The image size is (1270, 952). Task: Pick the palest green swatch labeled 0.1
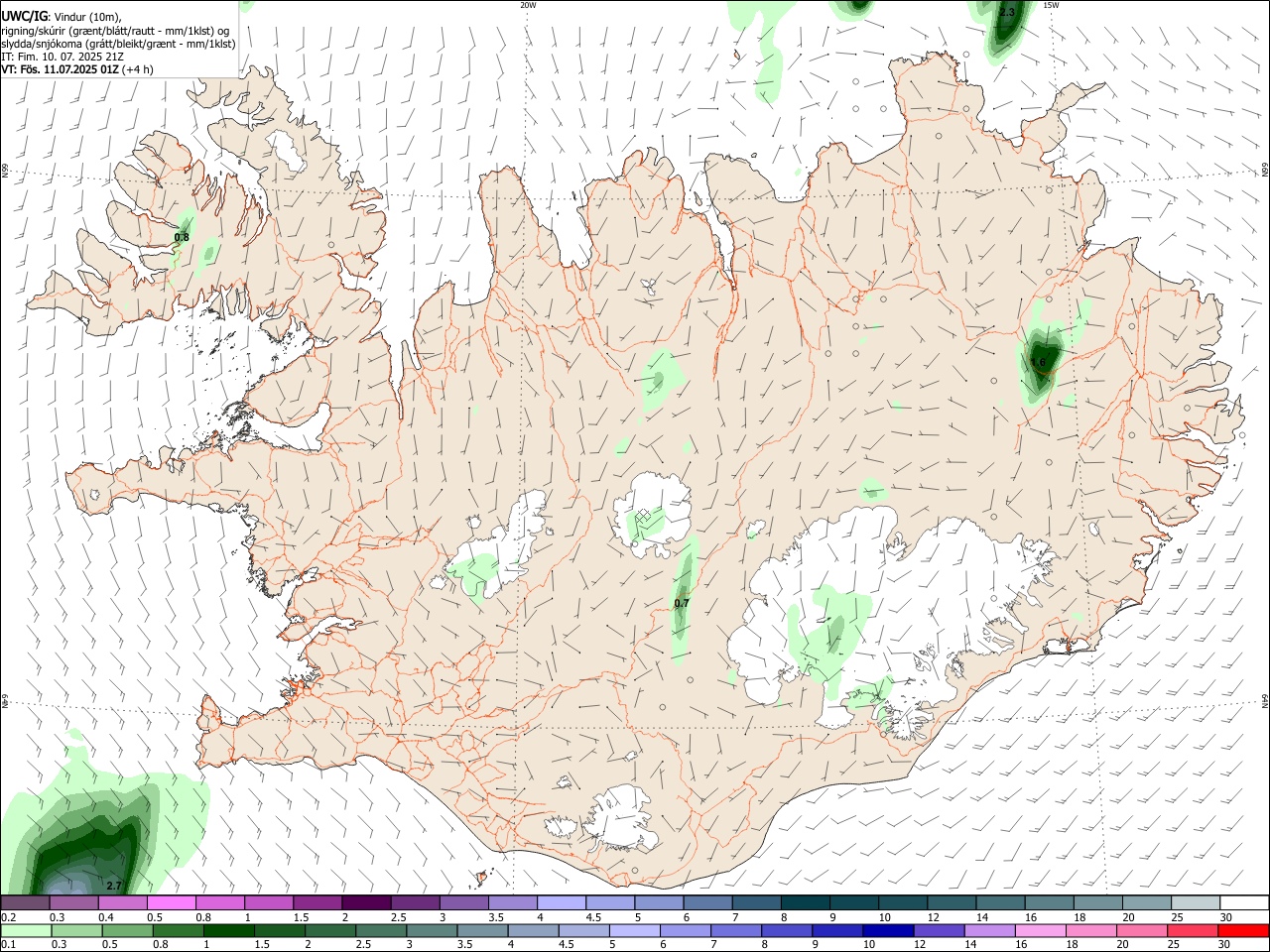(26, 931)
